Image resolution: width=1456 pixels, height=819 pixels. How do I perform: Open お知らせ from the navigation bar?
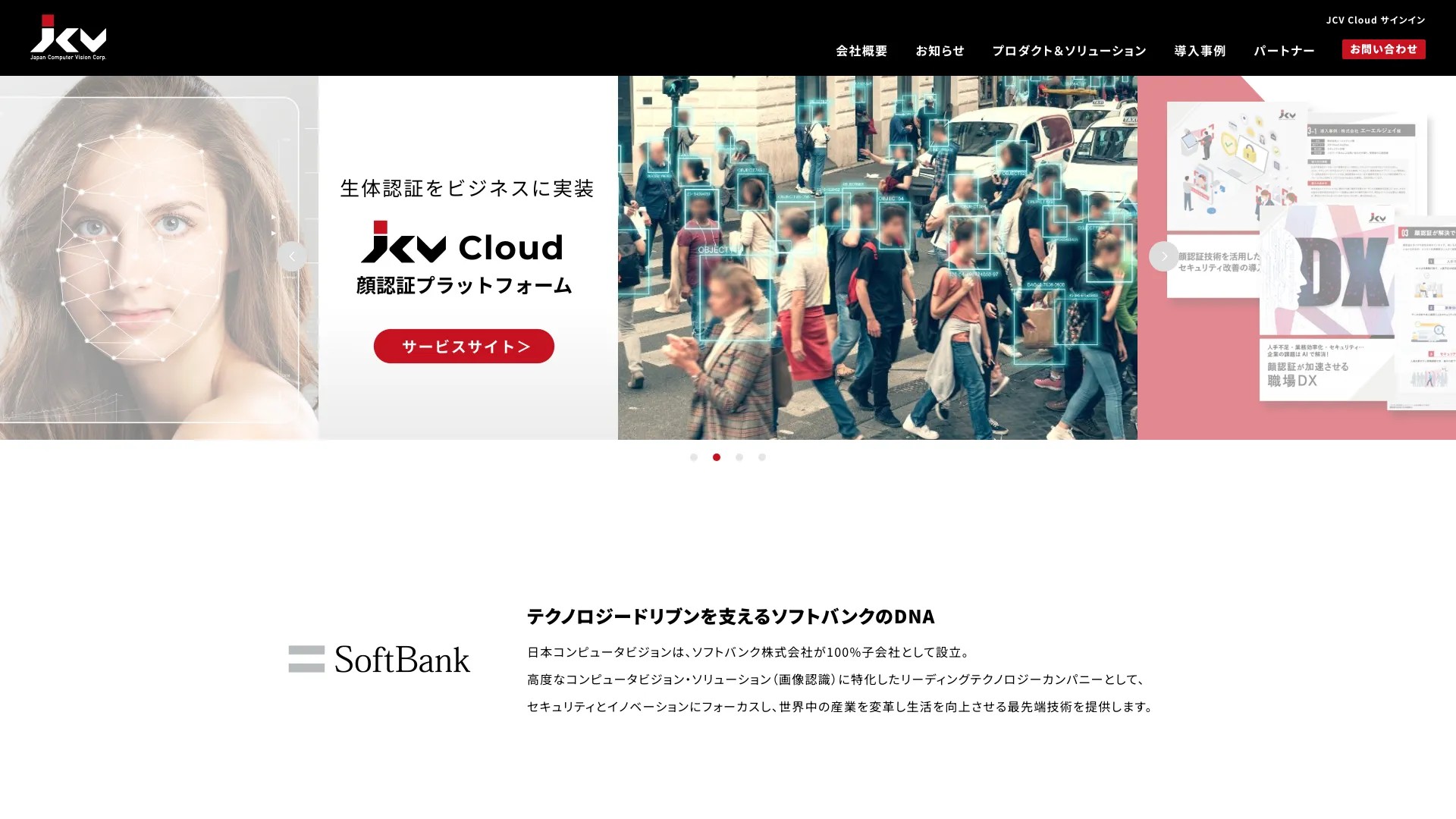pyautogui.click(x=940, y=51)
